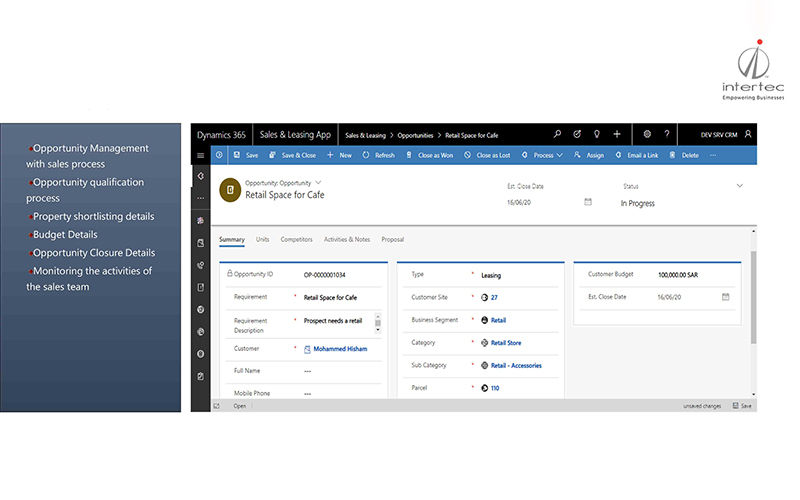Click the clock recent history icon in command bar
800x500 pixels.
(219, 155)
